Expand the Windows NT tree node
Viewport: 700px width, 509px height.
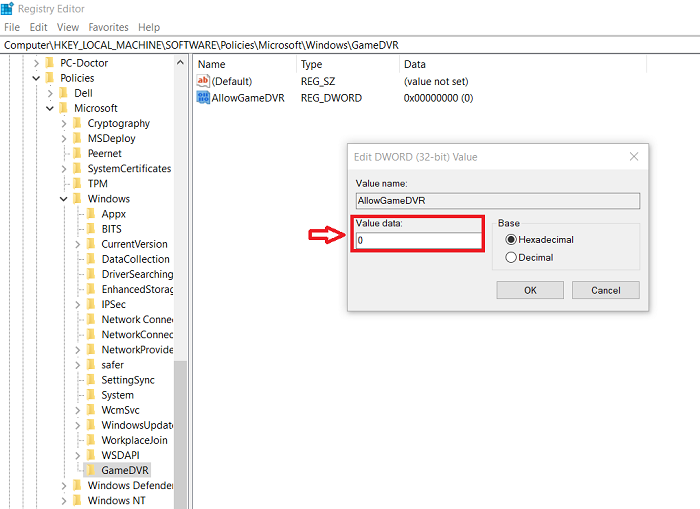63,501
